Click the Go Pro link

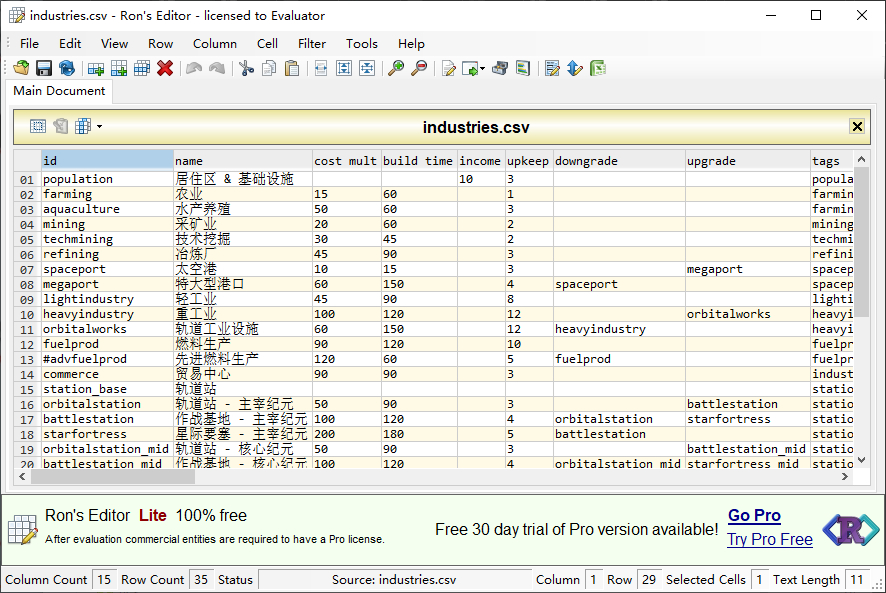(x=754, y=515)
